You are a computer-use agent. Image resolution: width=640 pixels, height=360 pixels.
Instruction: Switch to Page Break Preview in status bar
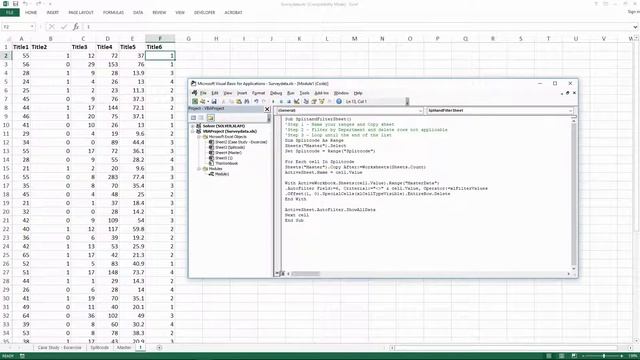pyautogui.click(x=574, y=356)
